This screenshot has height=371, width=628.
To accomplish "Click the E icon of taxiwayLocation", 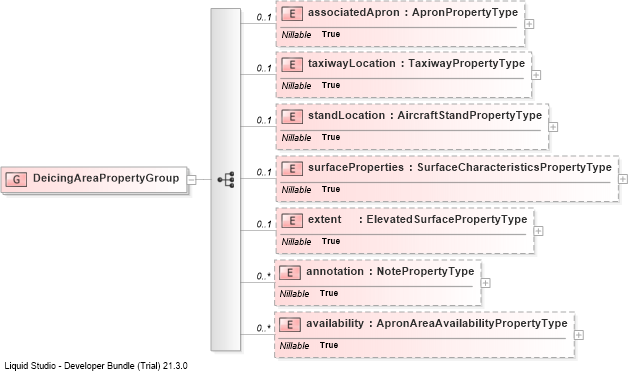I will point(292,65).
